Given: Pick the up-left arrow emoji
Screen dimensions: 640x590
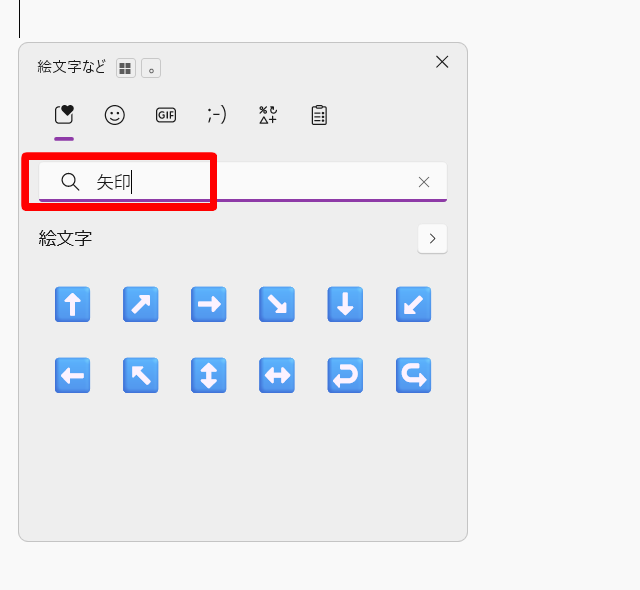Looking at the screenshot, I should (140, 375).
